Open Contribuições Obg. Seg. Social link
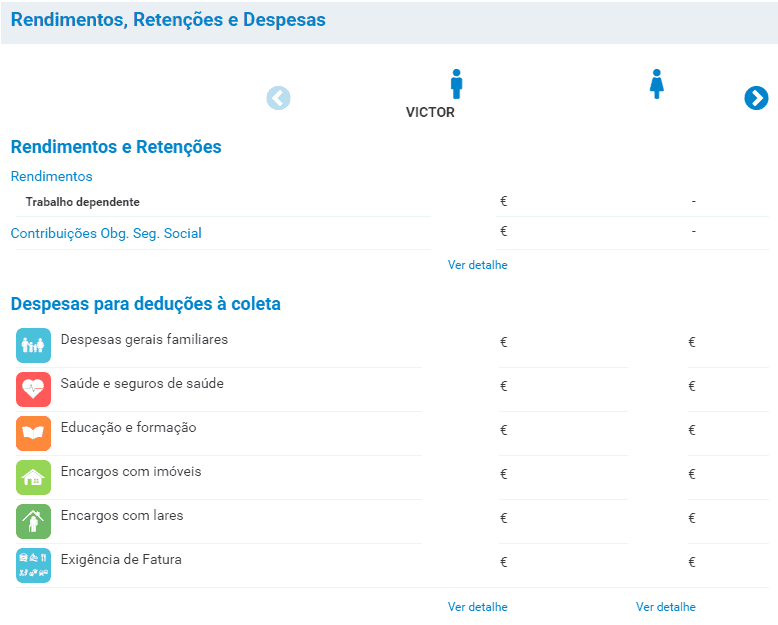 [x=106, y=233]
